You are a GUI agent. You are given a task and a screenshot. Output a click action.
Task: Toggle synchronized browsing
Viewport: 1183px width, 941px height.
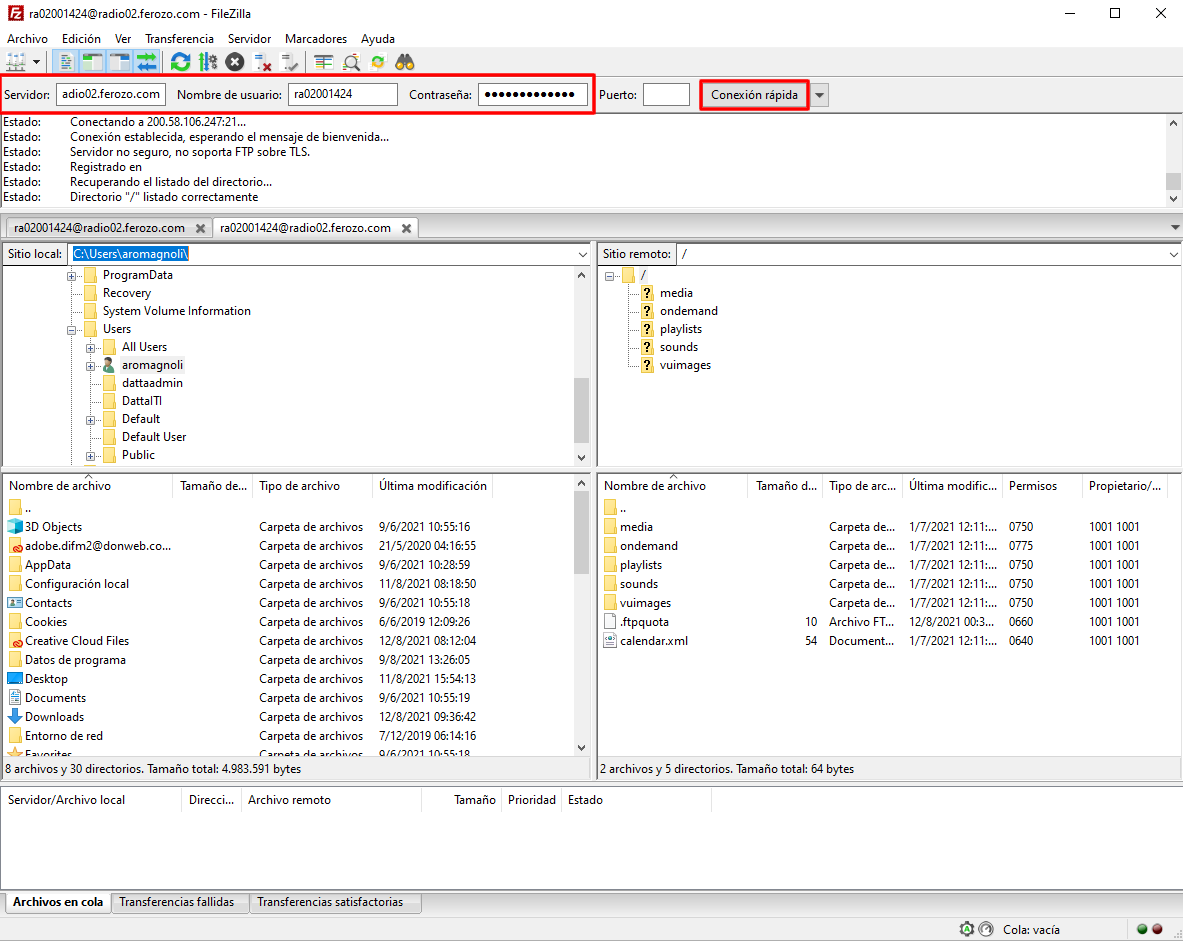tap(378, 62)
